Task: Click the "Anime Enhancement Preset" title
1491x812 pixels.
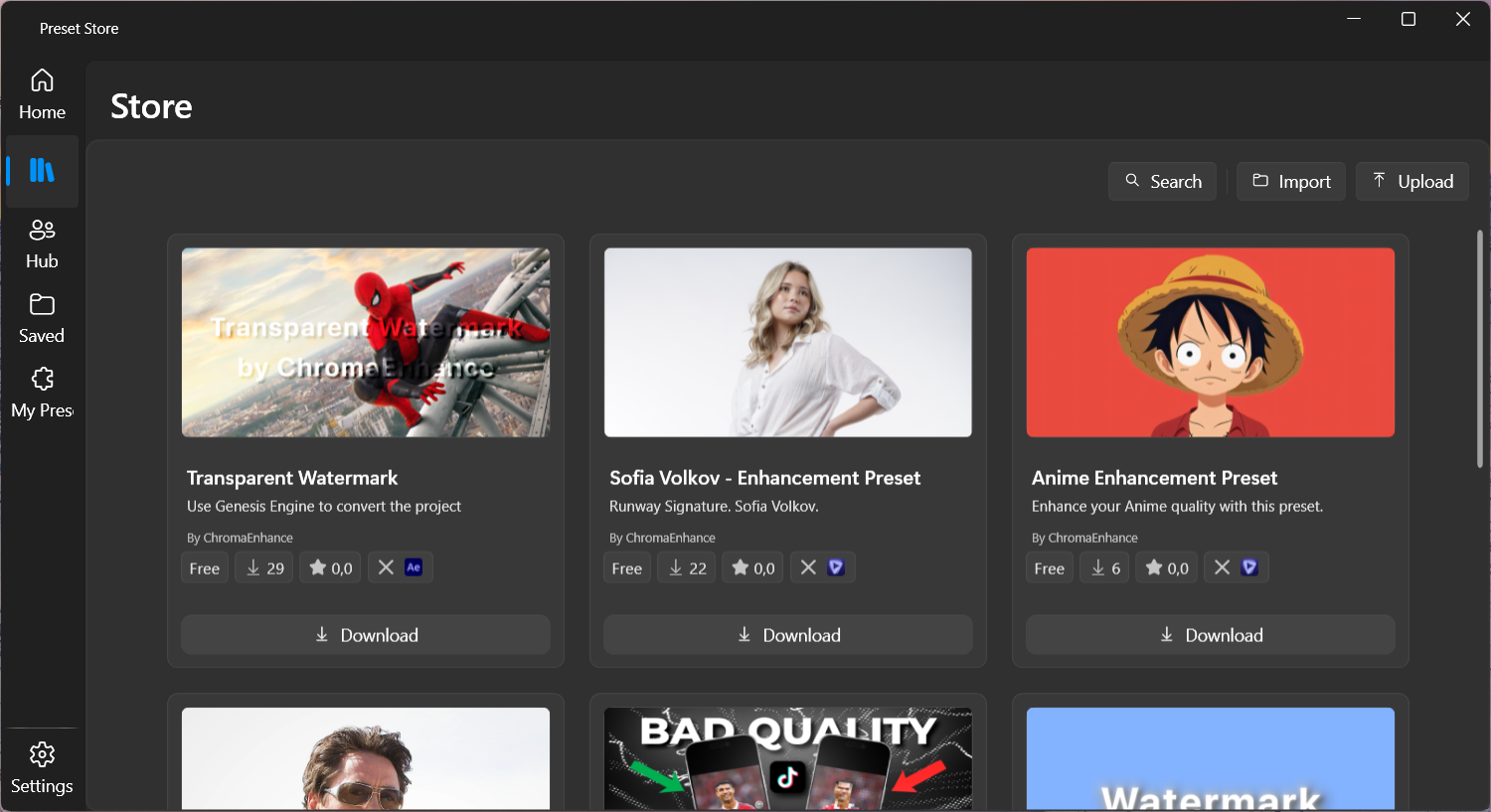Action: point(1155,478)
